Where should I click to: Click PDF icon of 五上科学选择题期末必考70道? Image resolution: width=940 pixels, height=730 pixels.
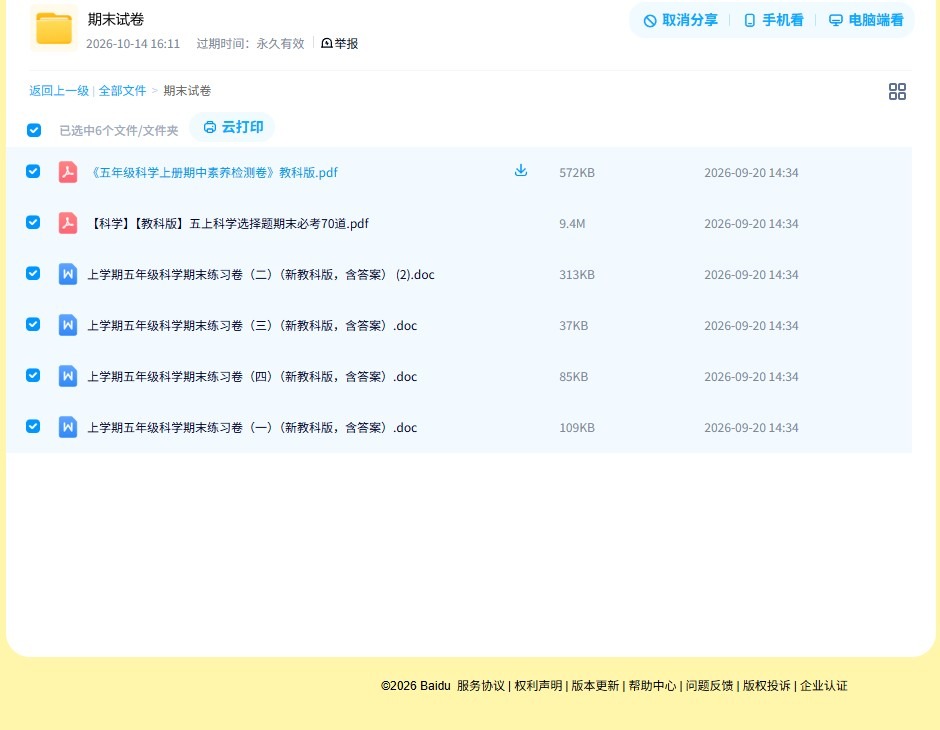point(68,223)
